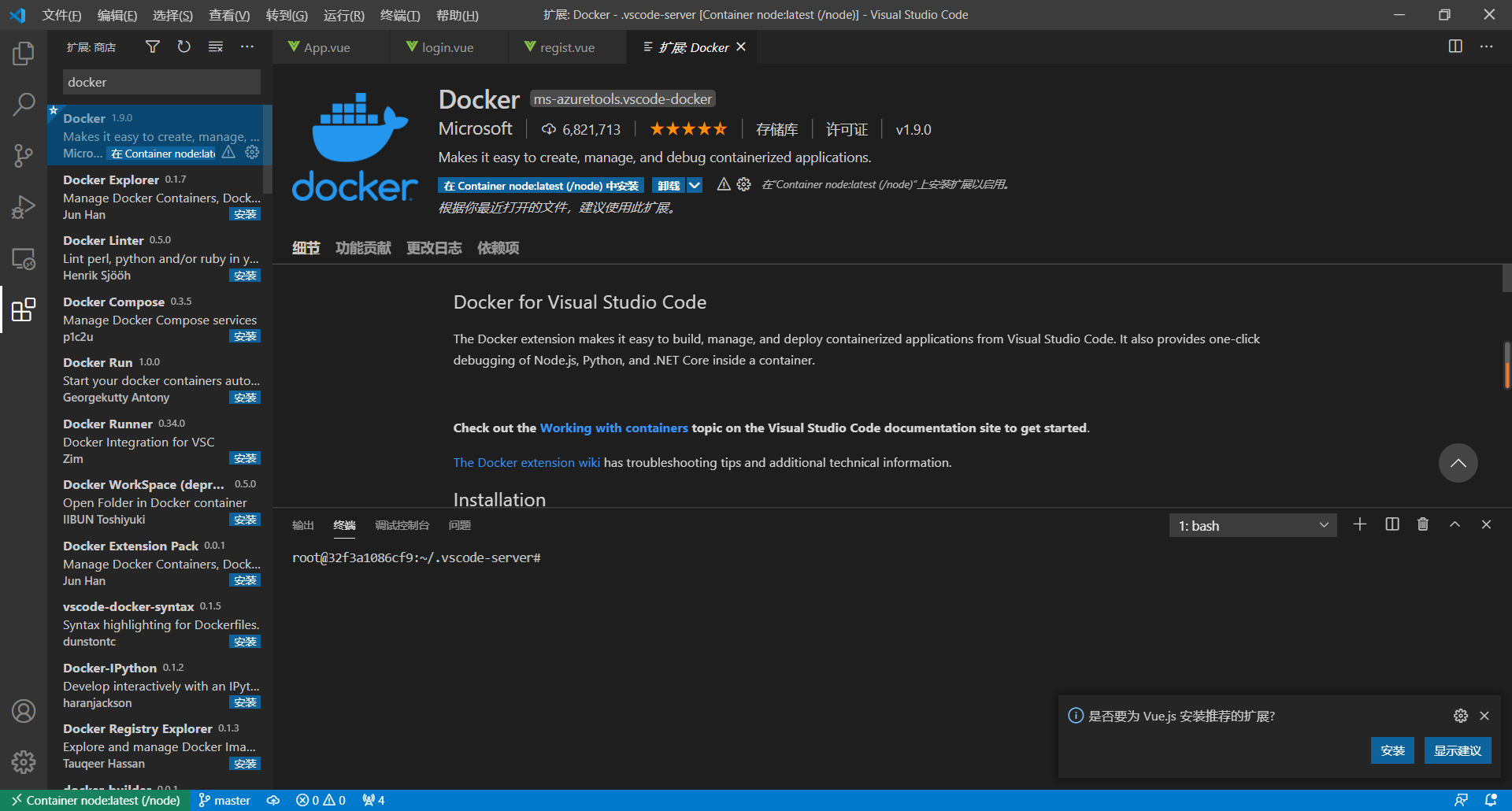Open the Explorer view in activity bar
The height and width of the screenshot is (811, 1512).
tap(24, 53)
